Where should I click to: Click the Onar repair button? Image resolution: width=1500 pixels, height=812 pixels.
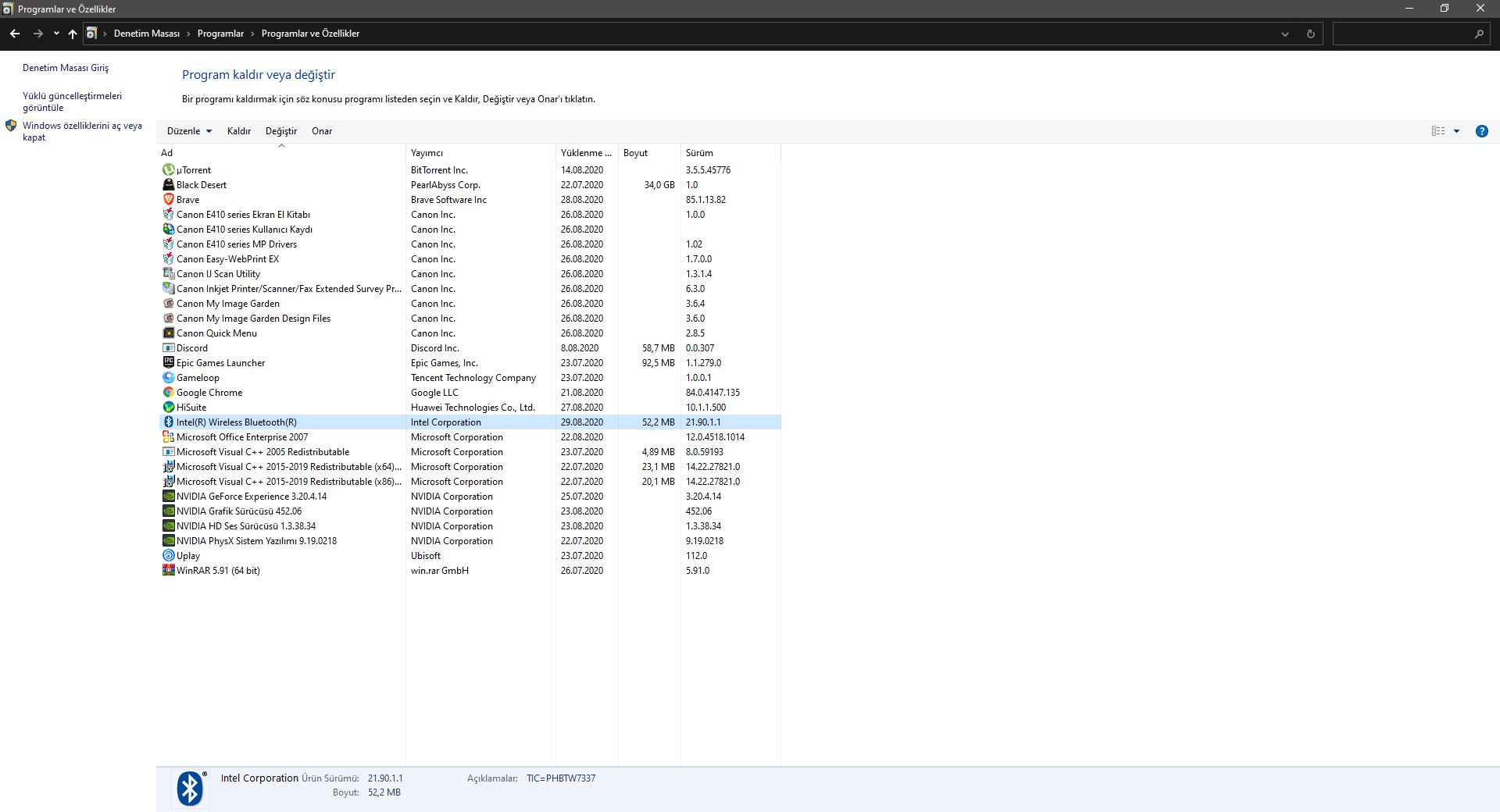[x=322, y=131]
